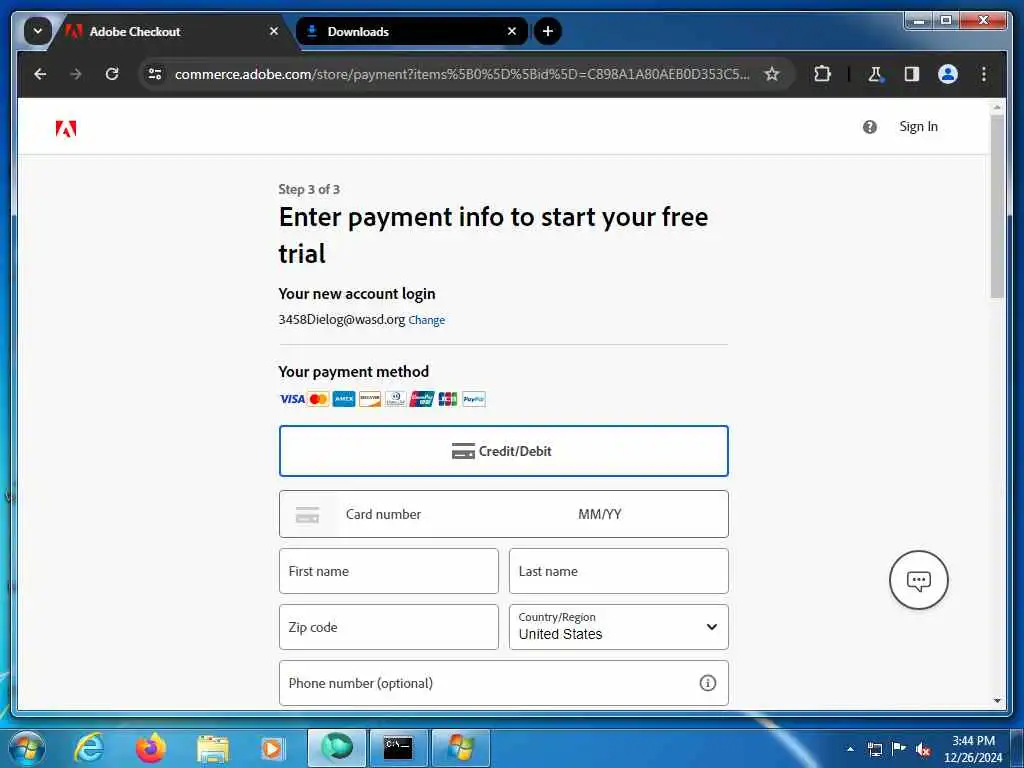Open Windows Explorer folder in taskbar
Image resolution: width=1024 pixels, height=768 pixels.
pos(213,749)
